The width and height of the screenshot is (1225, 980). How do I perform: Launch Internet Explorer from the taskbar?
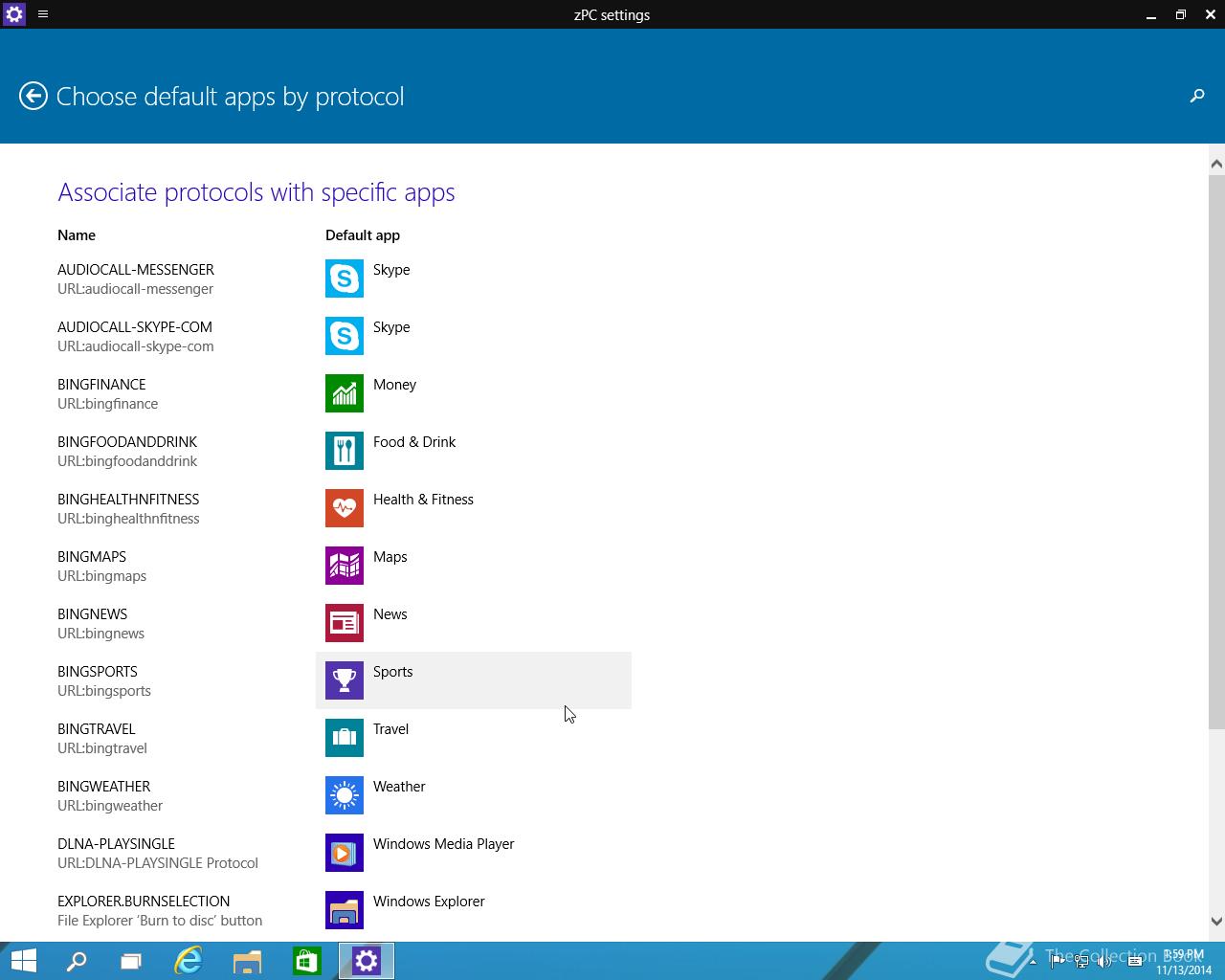[189, 961]
